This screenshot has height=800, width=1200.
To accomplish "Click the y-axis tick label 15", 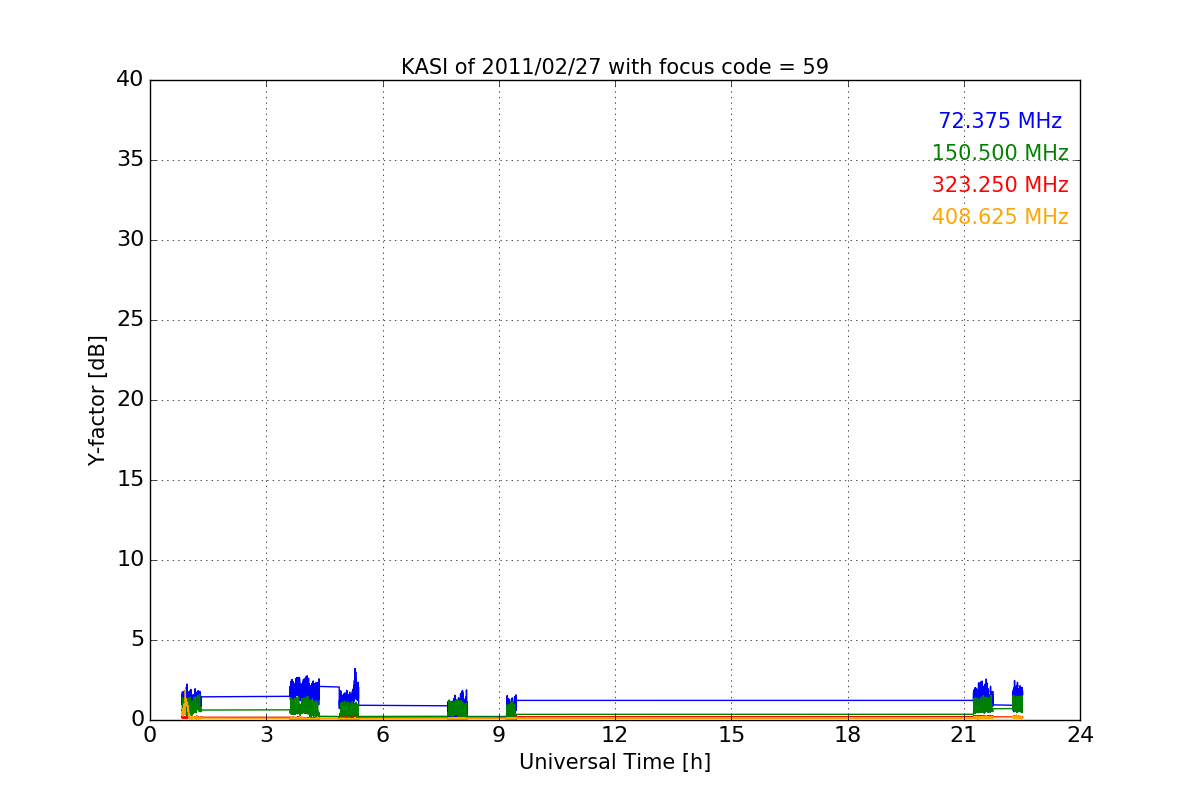I will 130,480.
